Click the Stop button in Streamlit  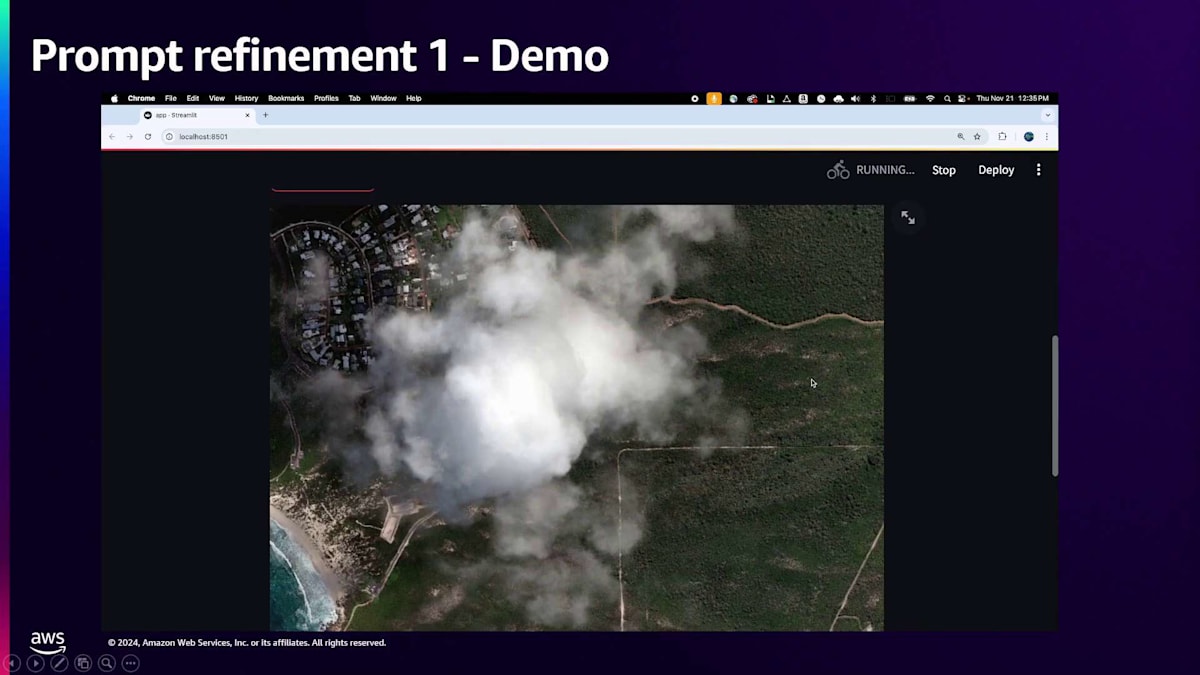[x=944, y=170]
